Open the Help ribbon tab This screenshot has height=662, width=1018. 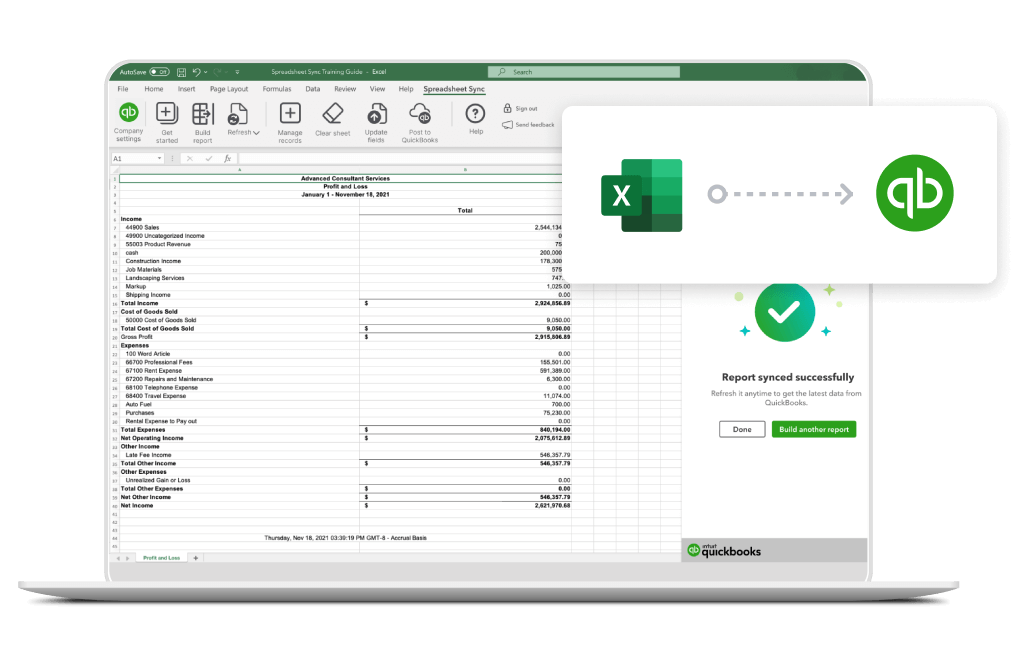(x=406, y=89)
